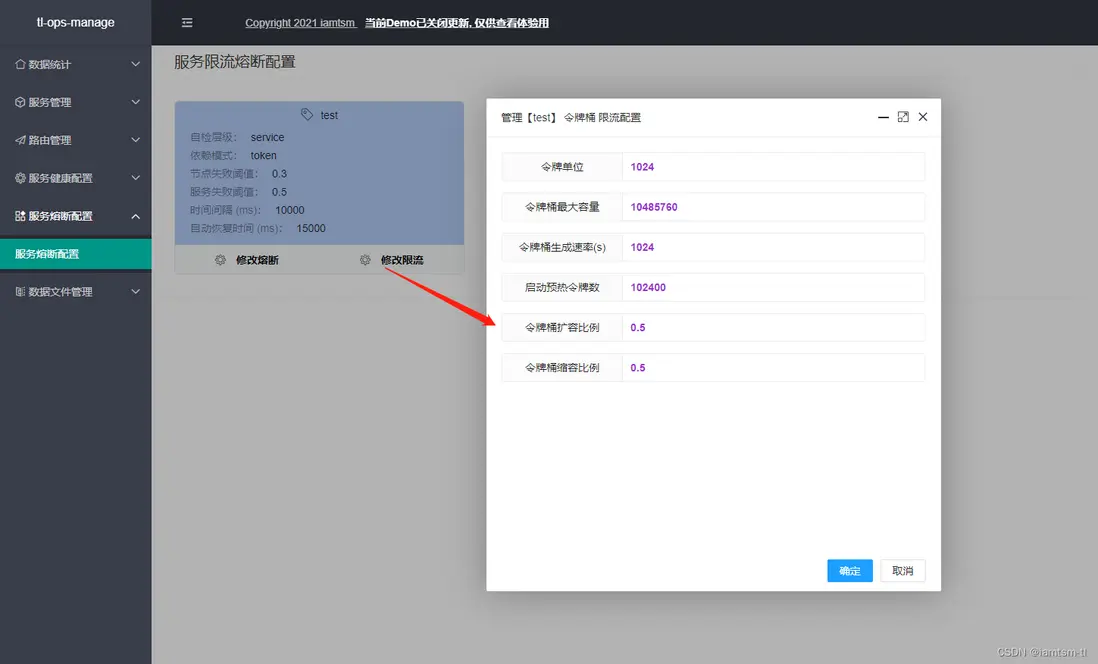Focus the 令牌桶生成速率(s) input field
Image resolution: width=1098 pixels, height=664 pixels.
tap(773, 247)
